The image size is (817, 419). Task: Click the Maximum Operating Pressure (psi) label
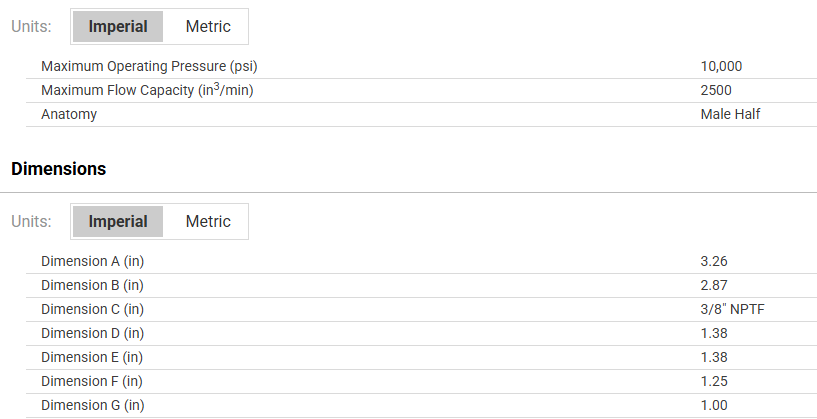155,66
